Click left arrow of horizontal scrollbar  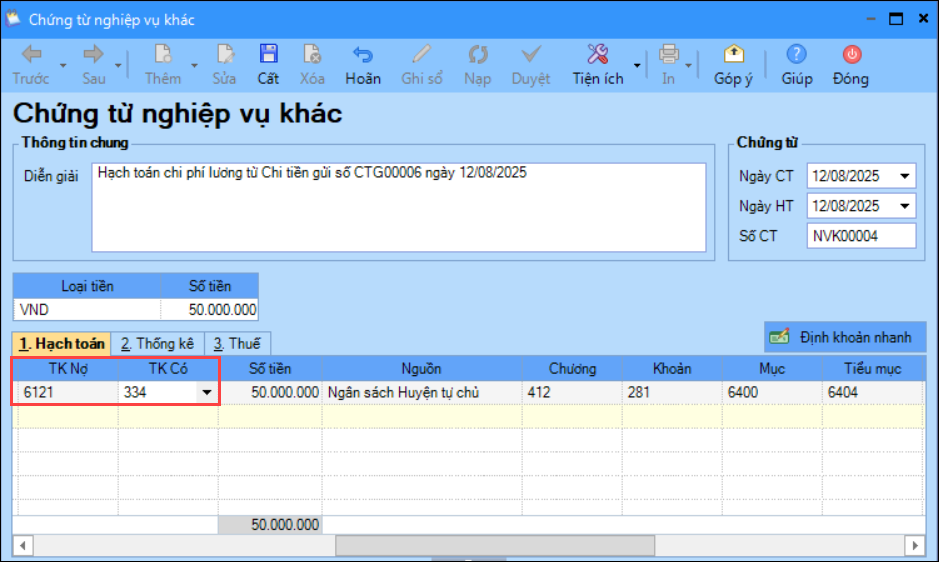[23, 546]
